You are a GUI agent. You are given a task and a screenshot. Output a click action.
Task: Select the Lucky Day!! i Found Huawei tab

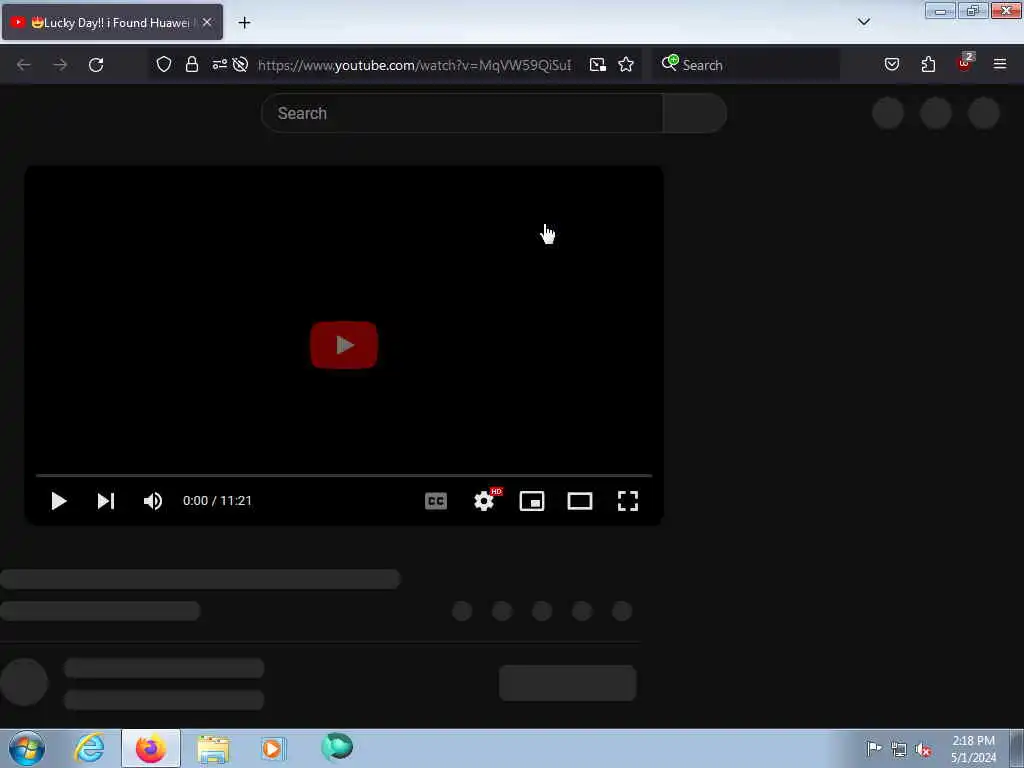112,22
